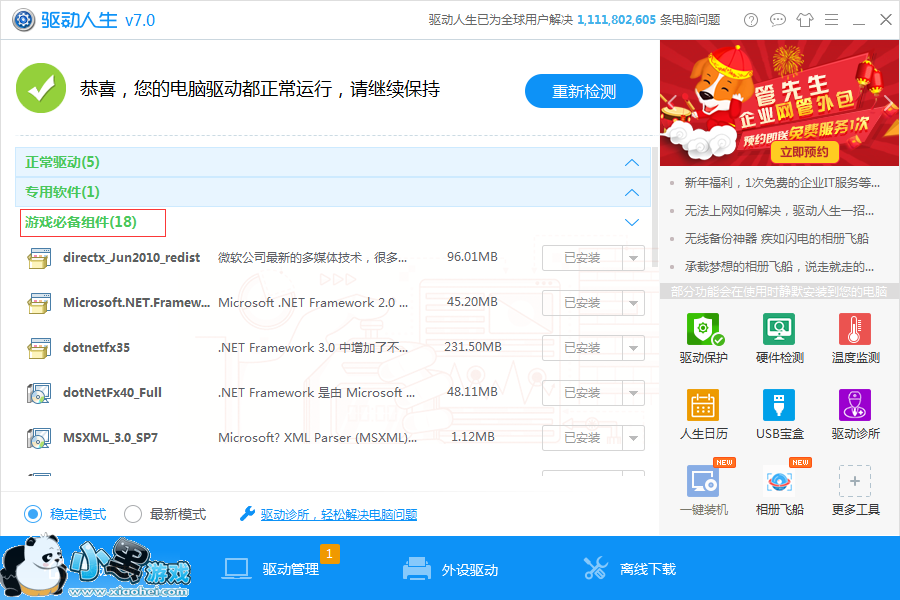The image size is (900, 600).
Task: Open the feedback chat bubble icon
Action: (778, 20)
